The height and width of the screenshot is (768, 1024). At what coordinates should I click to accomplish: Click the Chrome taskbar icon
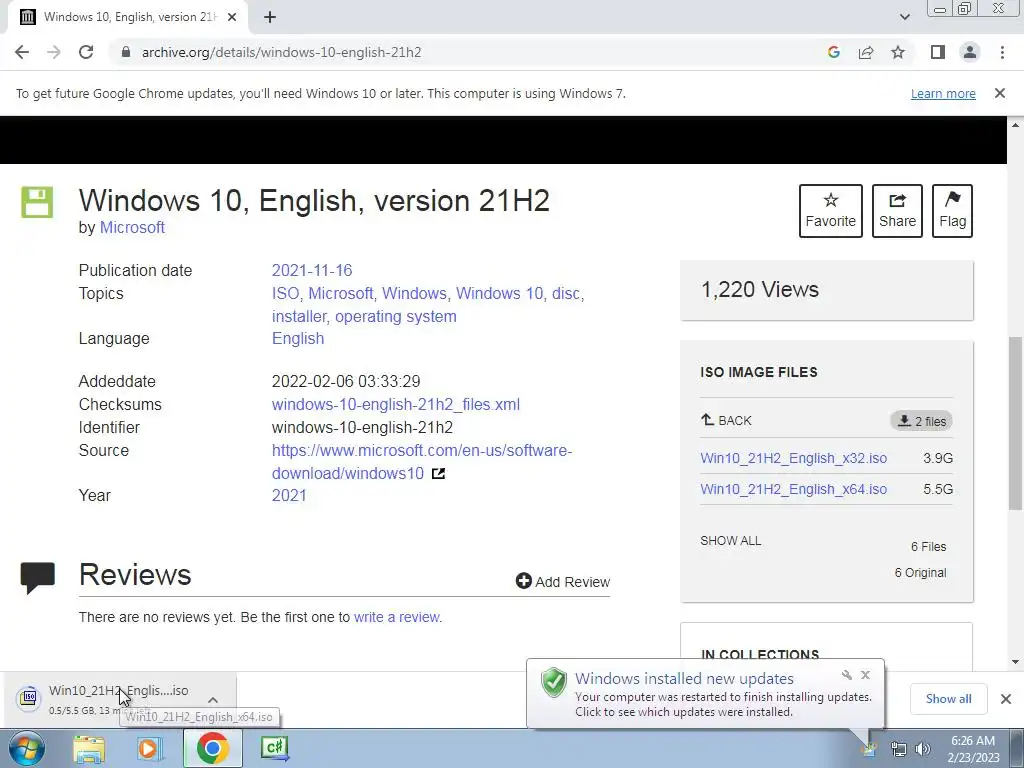212,748
